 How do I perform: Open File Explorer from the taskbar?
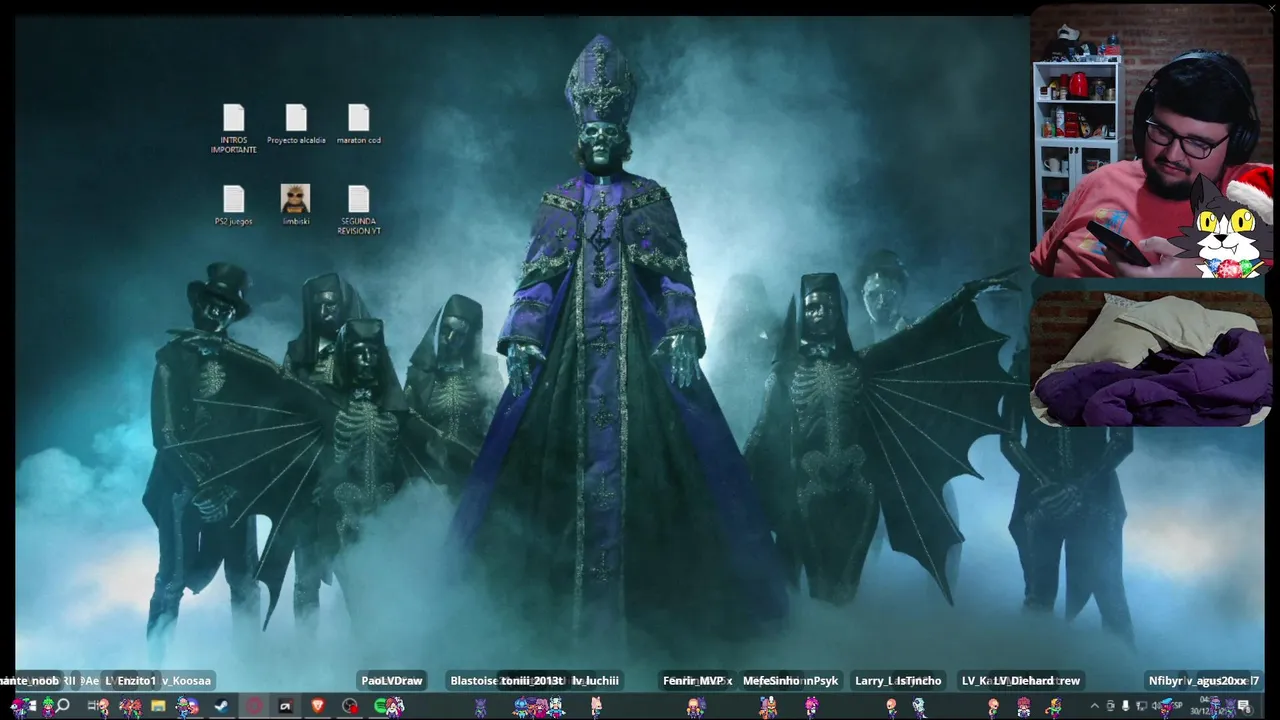(x=158, y=706)
